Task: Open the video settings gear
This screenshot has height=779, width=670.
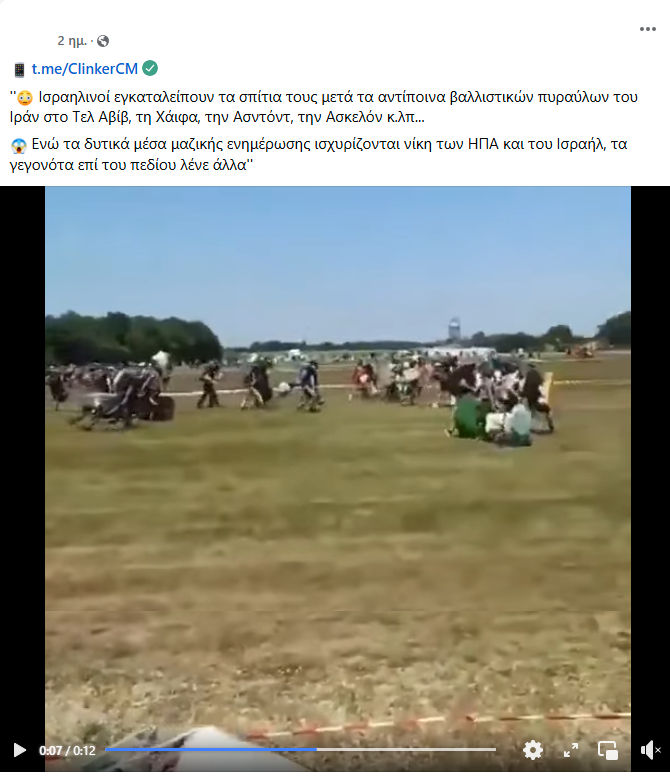Action: 533,750
